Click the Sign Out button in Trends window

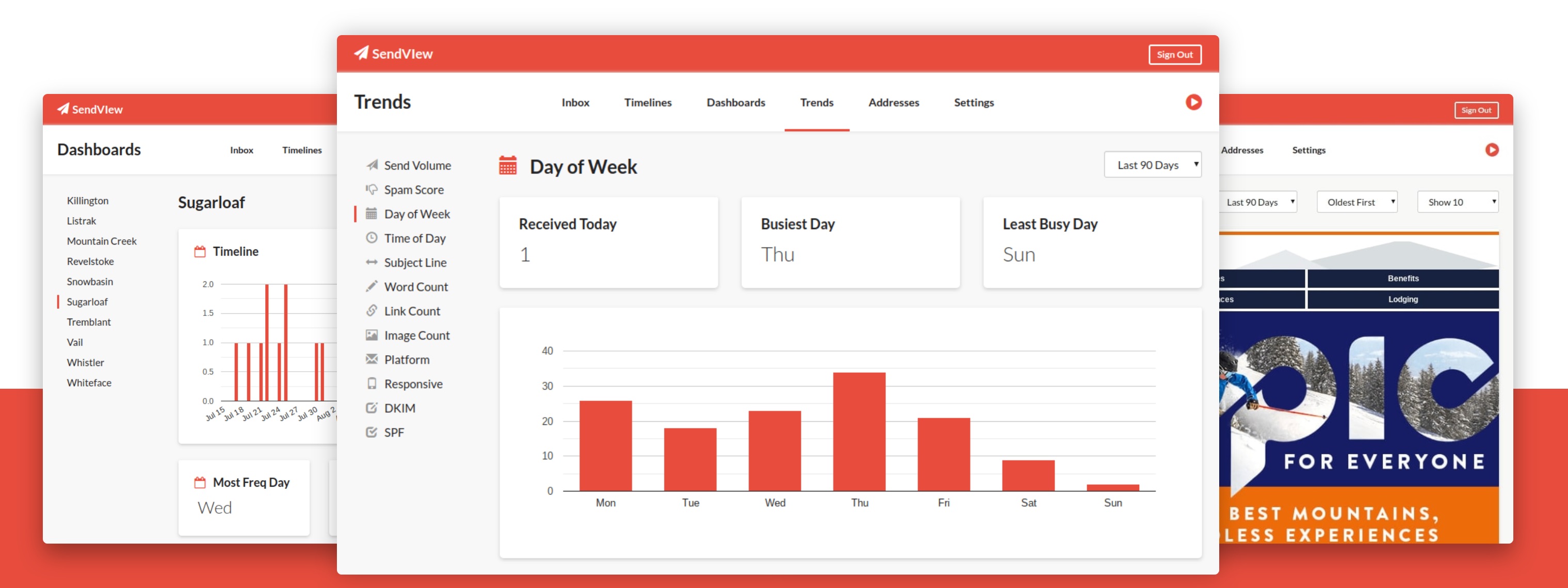click(1174, 55)
